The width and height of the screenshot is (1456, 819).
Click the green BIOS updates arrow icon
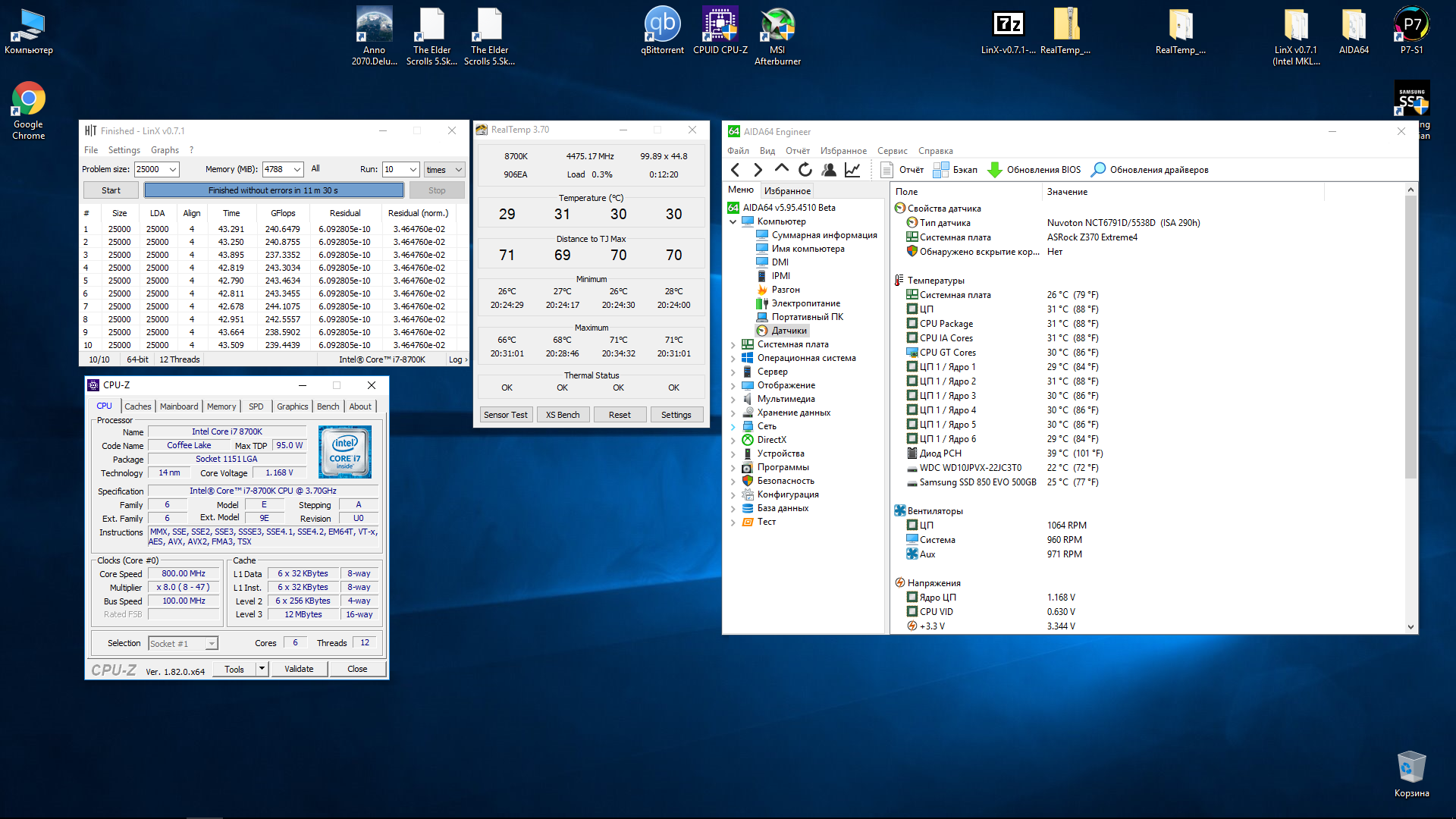pos(995,170)
